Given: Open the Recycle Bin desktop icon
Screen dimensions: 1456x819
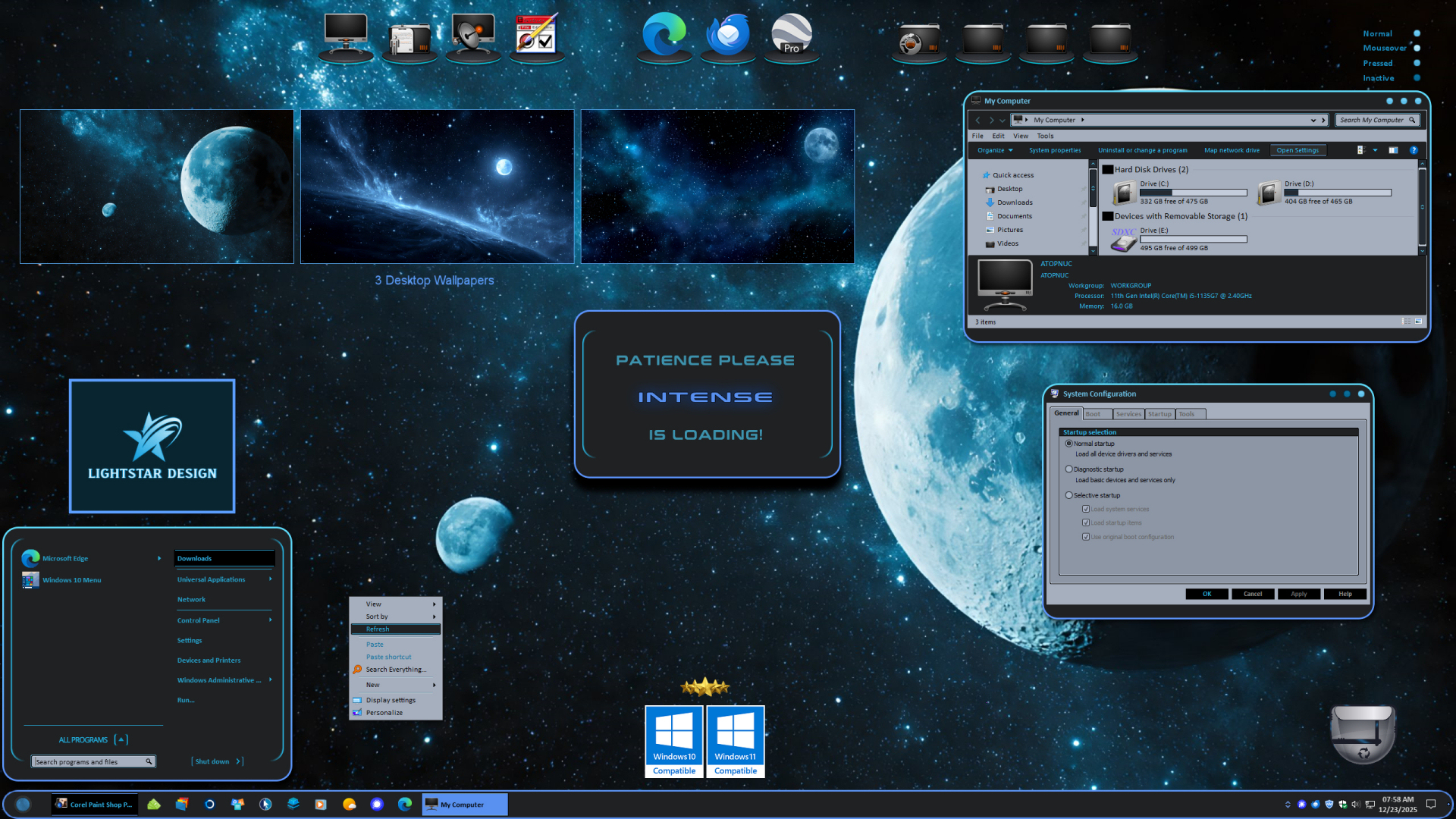Looking at the screenshot, I should click(x=1362, y=733).
